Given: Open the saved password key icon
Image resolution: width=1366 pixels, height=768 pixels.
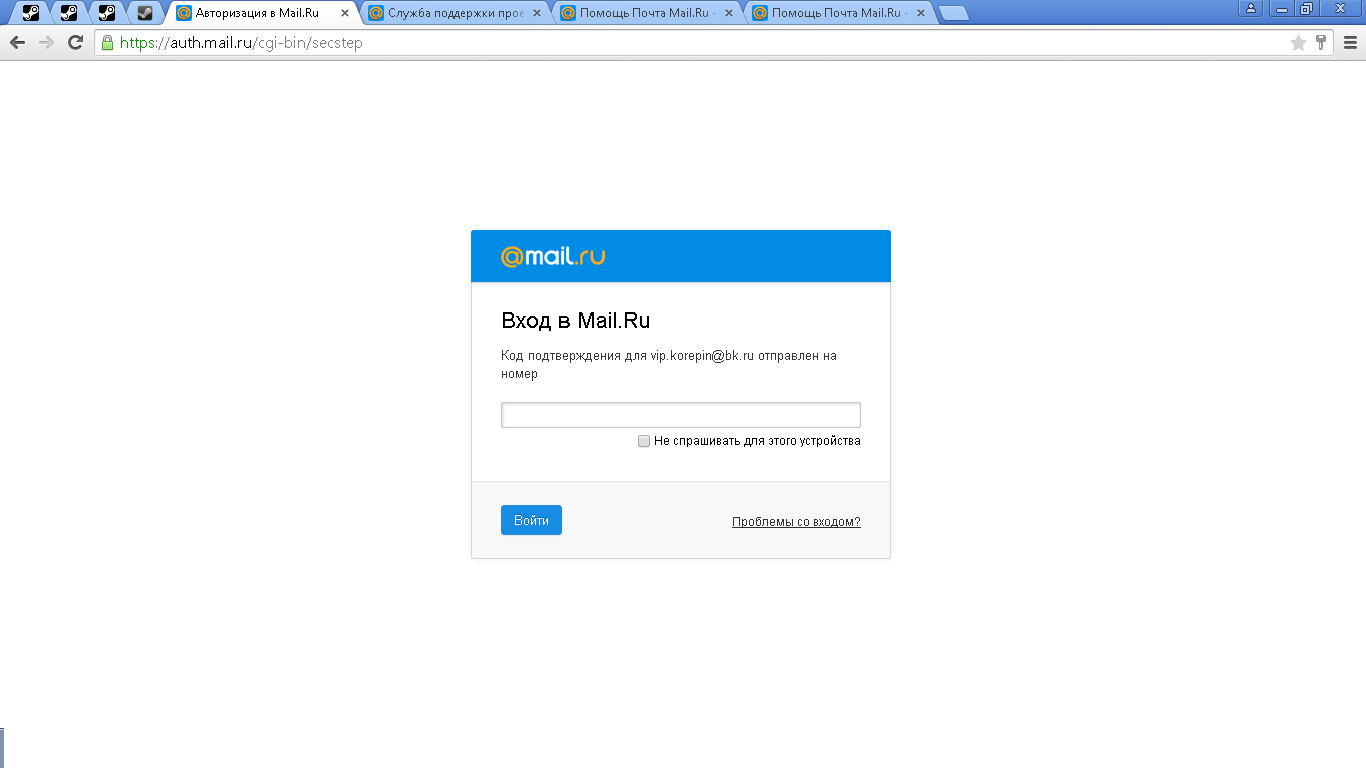Looking at the screenshot, I should click(x=1321, y=42).
